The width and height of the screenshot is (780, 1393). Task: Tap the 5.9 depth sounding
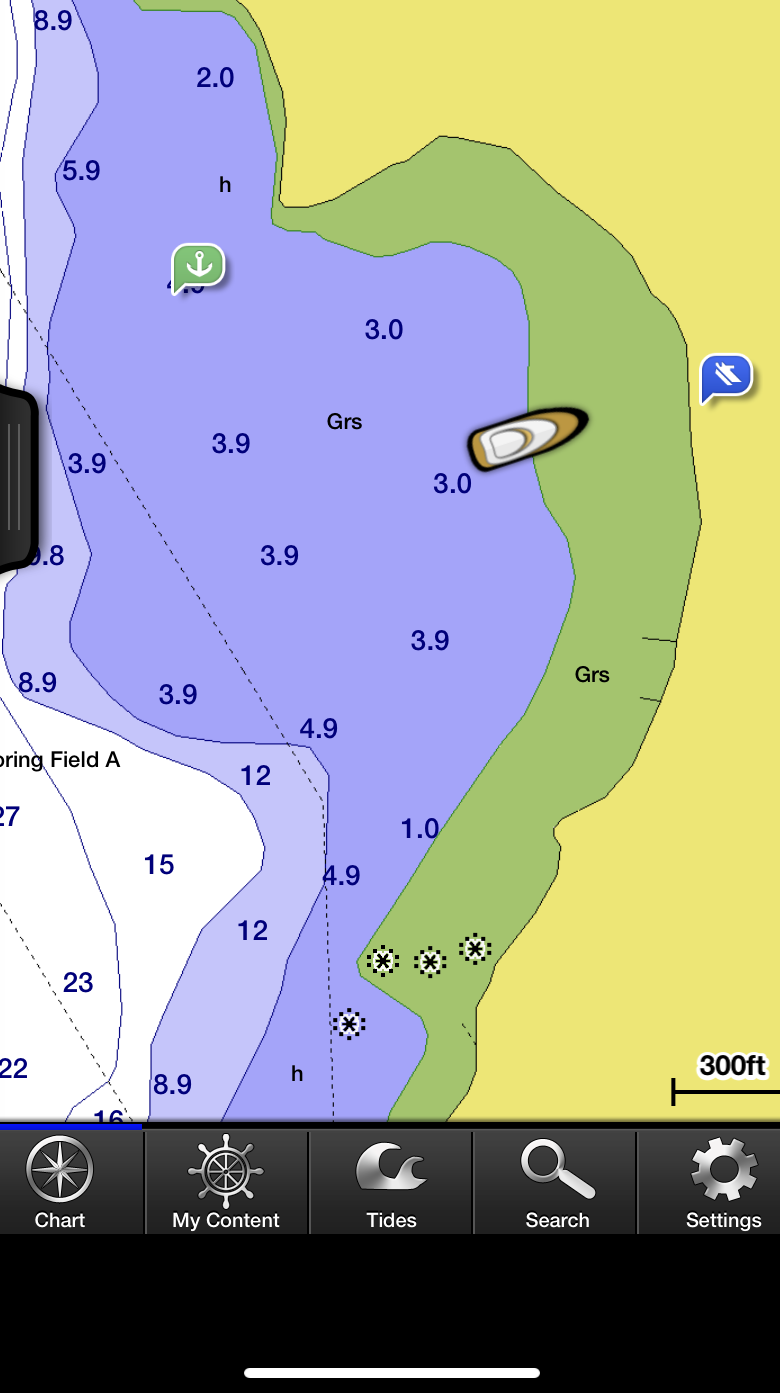(81, 171)
